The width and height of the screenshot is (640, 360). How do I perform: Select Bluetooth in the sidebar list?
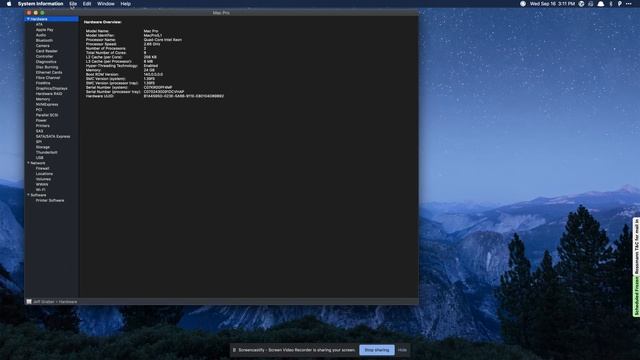click(x=44, y=40)
